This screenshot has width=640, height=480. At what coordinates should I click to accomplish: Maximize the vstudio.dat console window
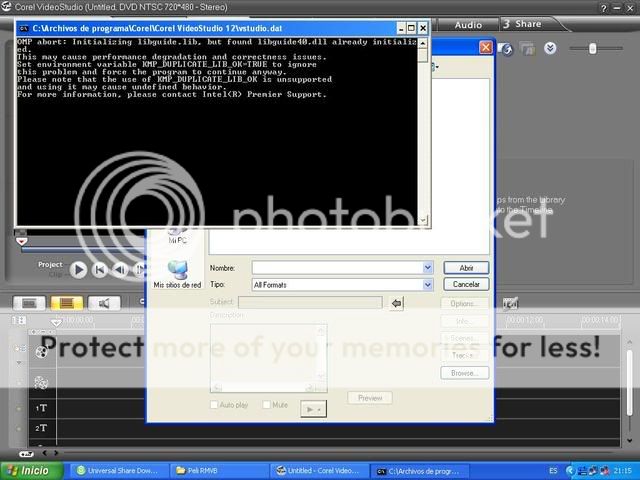click(411, 28)
